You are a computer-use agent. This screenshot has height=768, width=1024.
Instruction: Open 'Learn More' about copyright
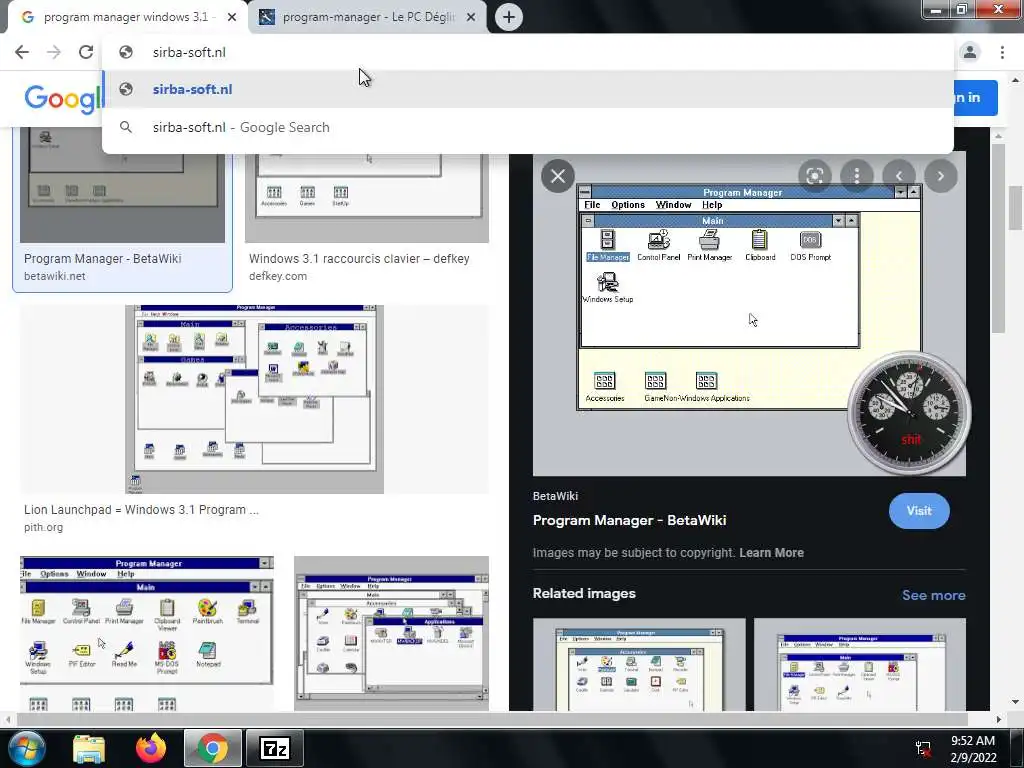(x=771, y=552)
